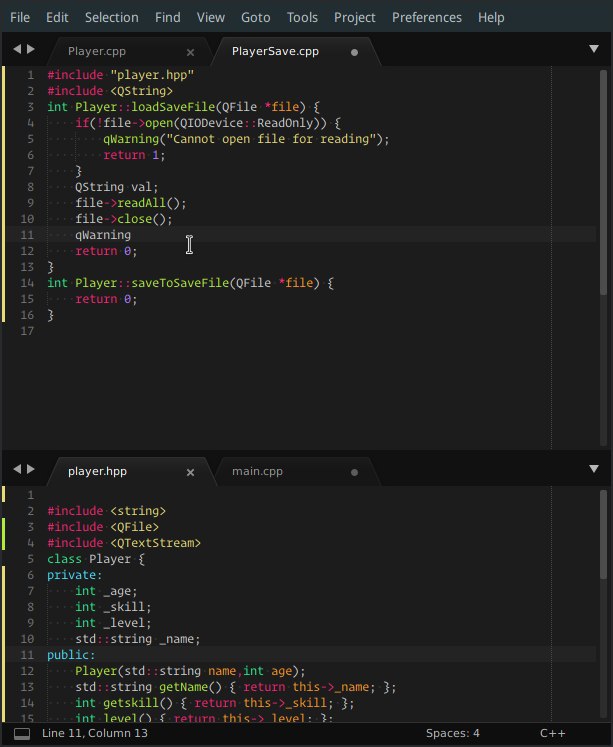Screen dimensions: 613x747
Task: Click the int _skill; member line
Action: click(x=113, y=607)
